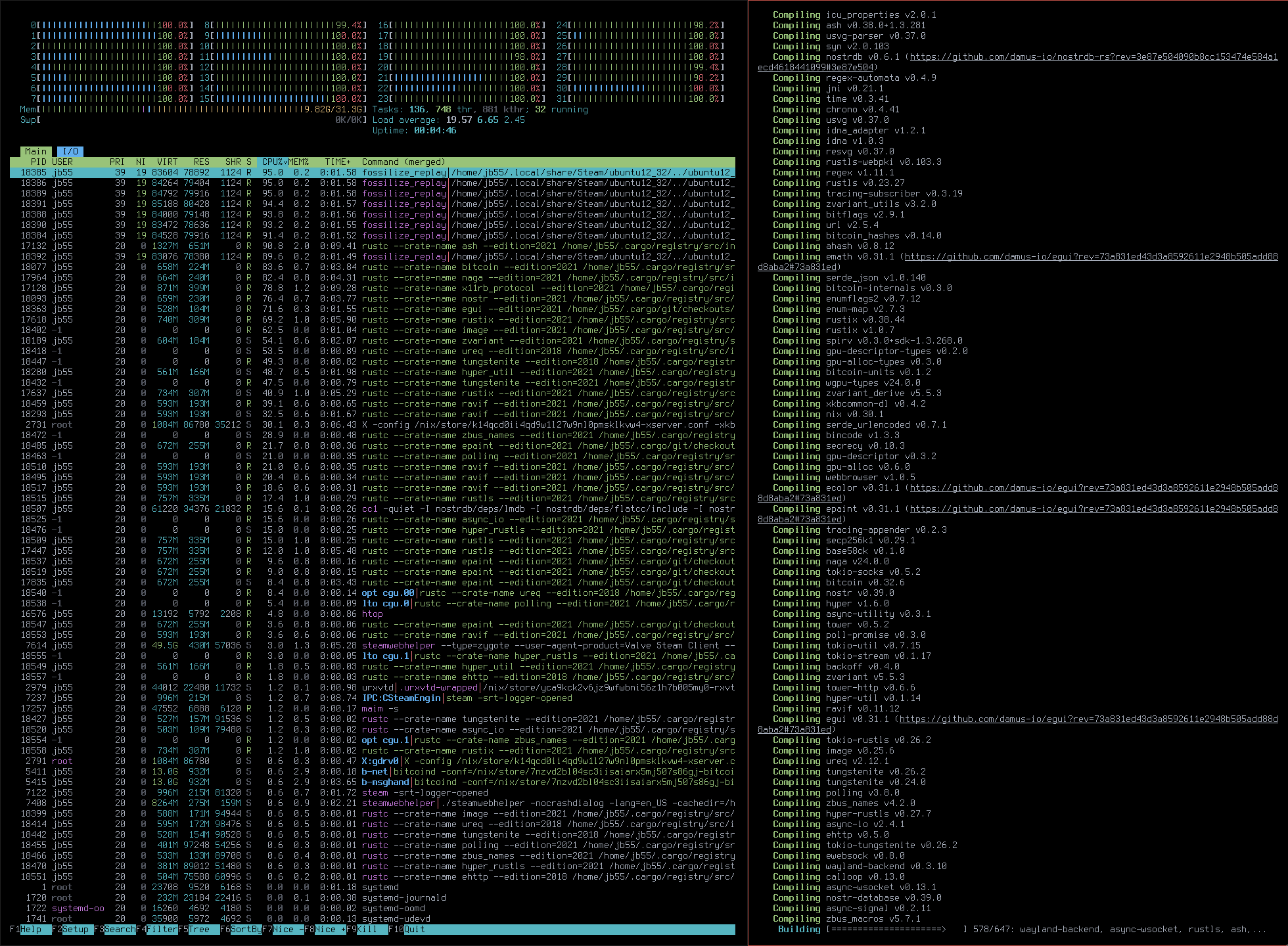Select process 2731 root X server
Screen dimensions: 1288x946
373,424
